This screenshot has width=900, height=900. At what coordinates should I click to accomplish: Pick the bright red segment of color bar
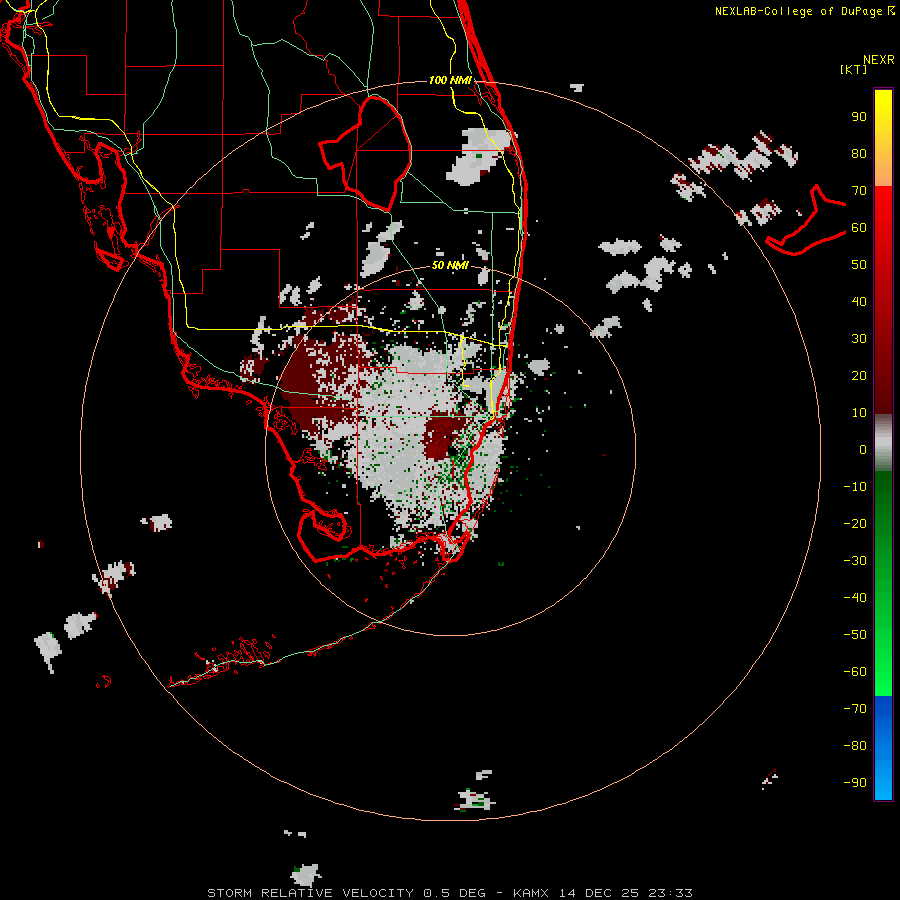point(883,230)
